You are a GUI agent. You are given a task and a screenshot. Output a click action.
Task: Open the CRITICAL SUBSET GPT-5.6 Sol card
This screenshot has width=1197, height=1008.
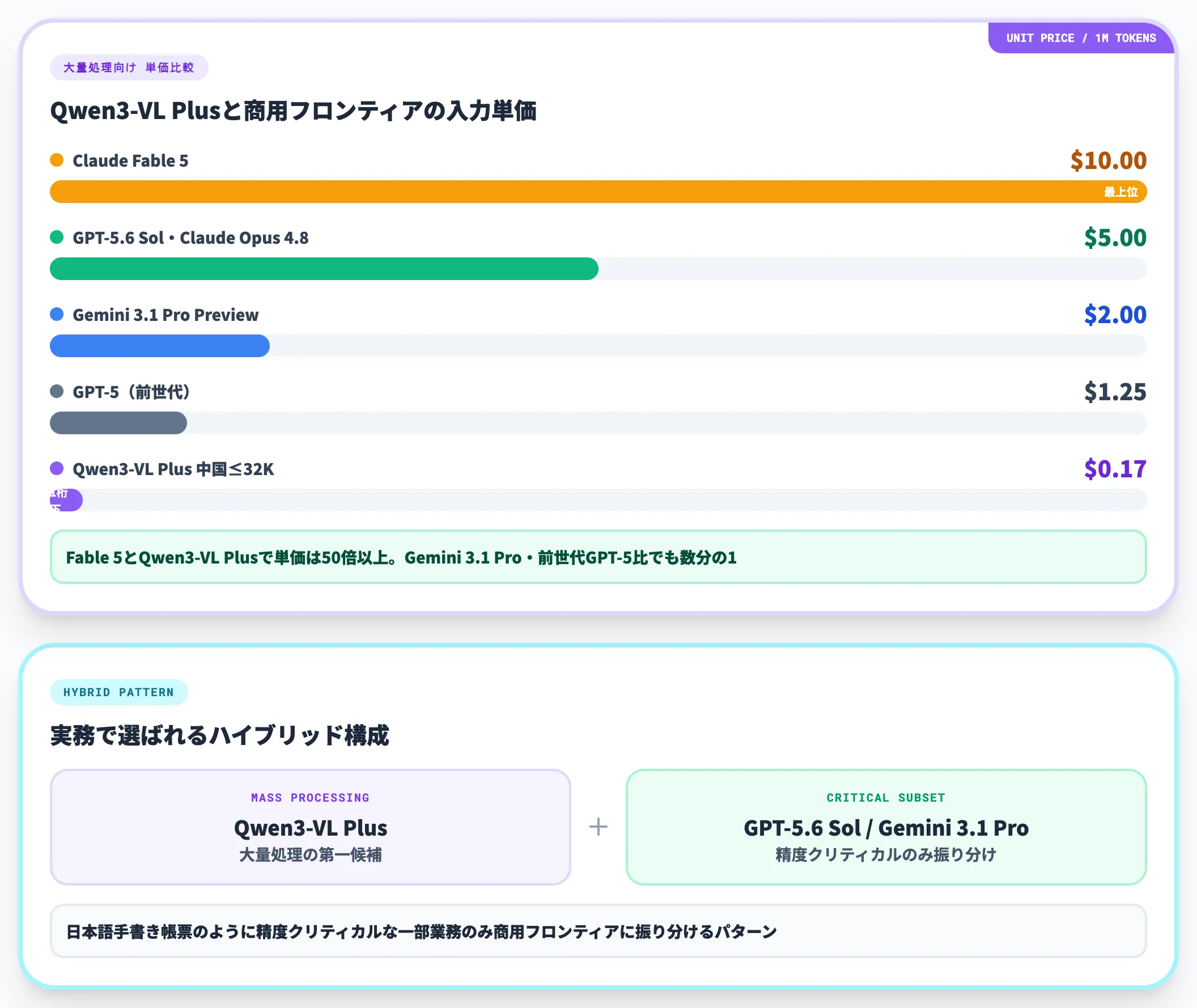tap(886, 827)
